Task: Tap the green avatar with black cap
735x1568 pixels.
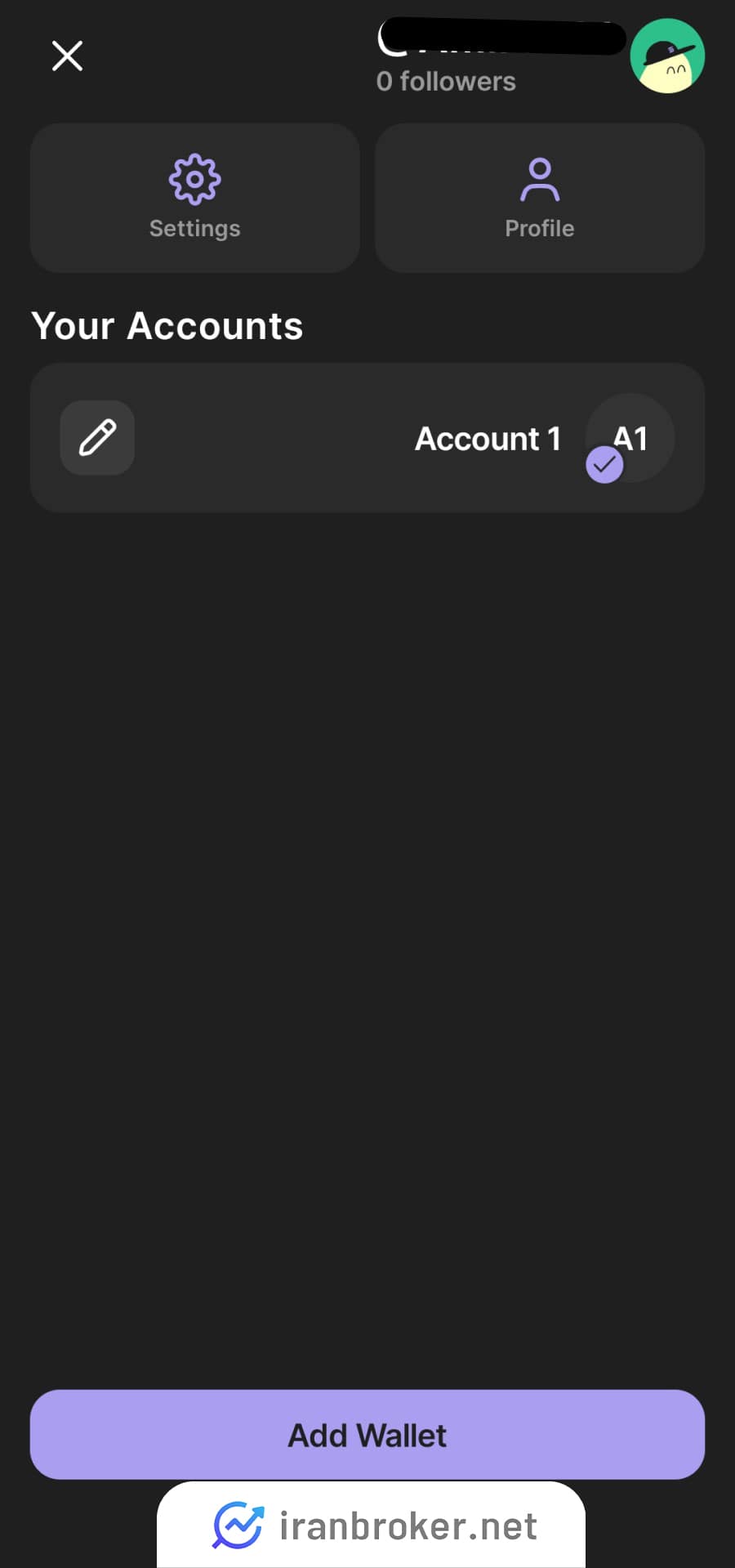Action: 667,56
